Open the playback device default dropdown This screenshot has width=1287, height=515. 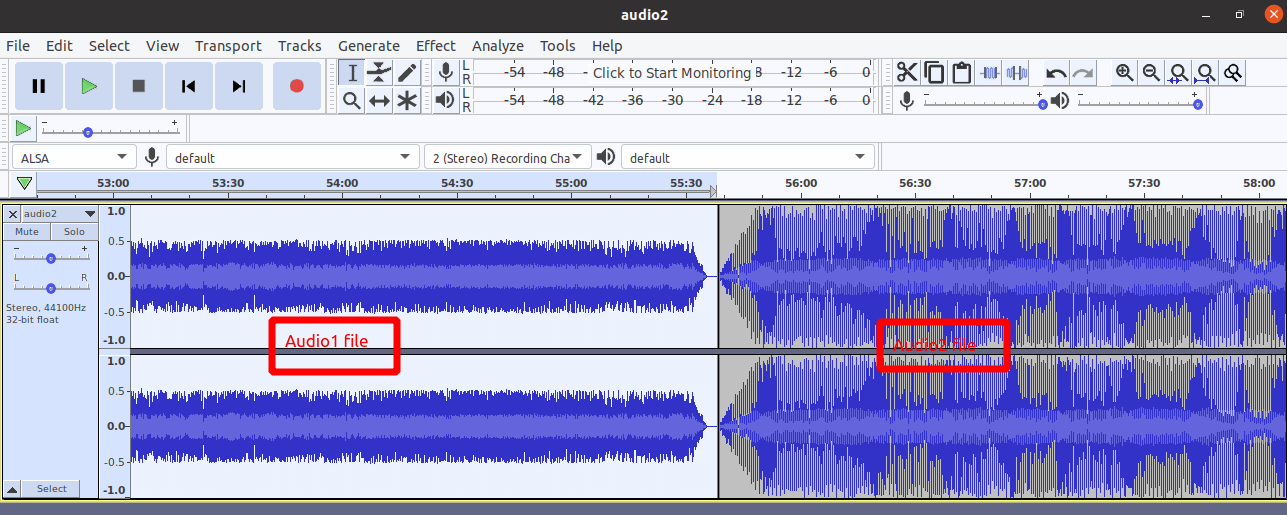(747, 157)
